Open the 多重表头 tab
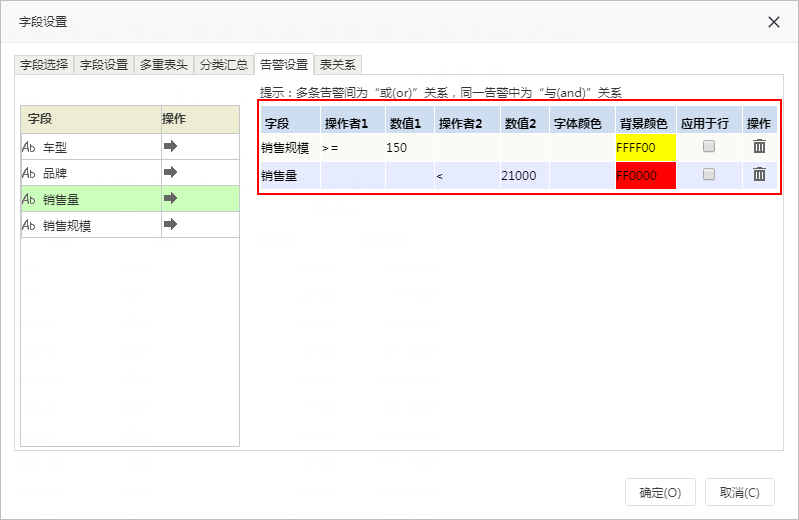The image size is (799, 520). coord(164,65)
